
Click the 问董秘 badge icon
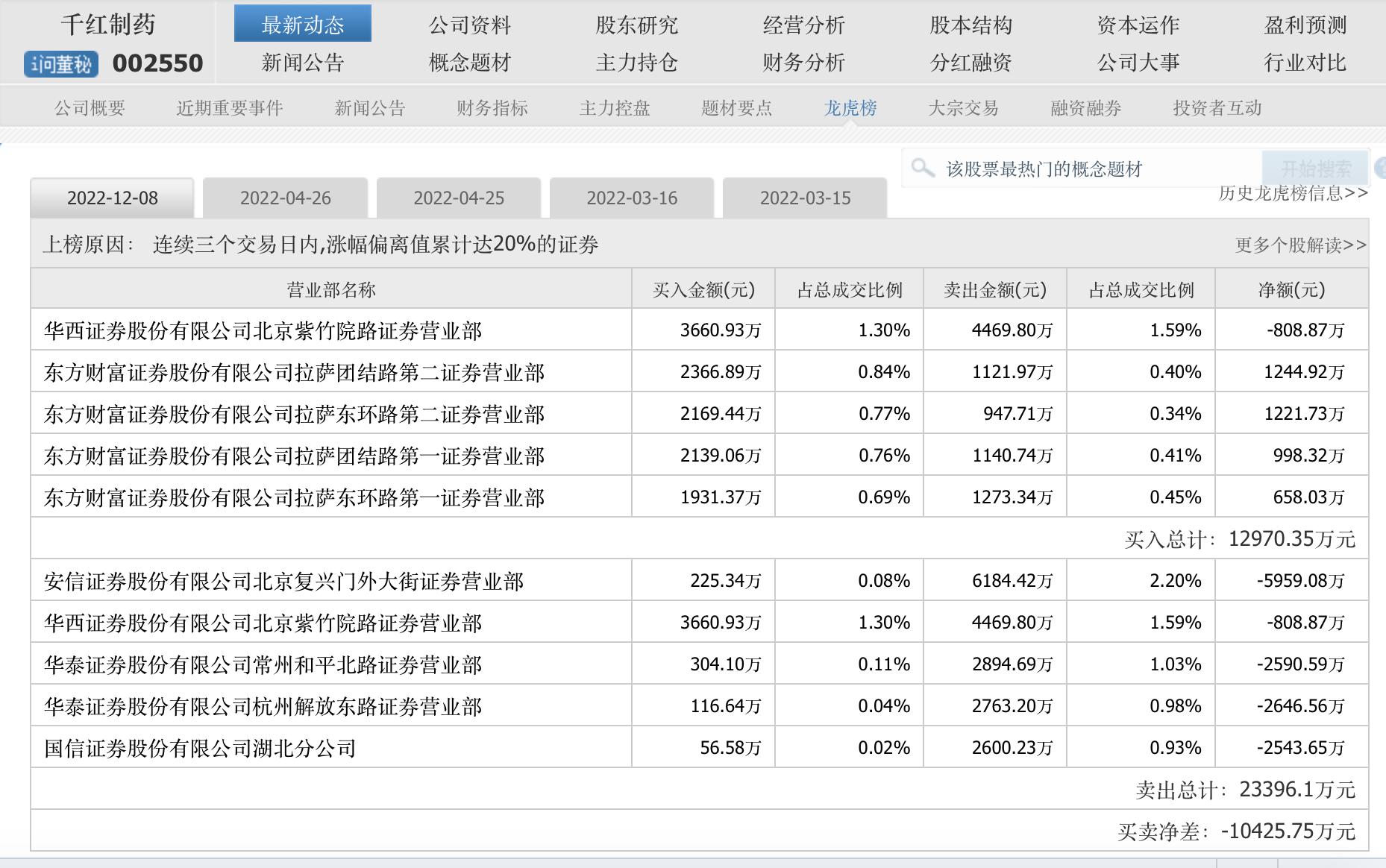tap(61, 64)
